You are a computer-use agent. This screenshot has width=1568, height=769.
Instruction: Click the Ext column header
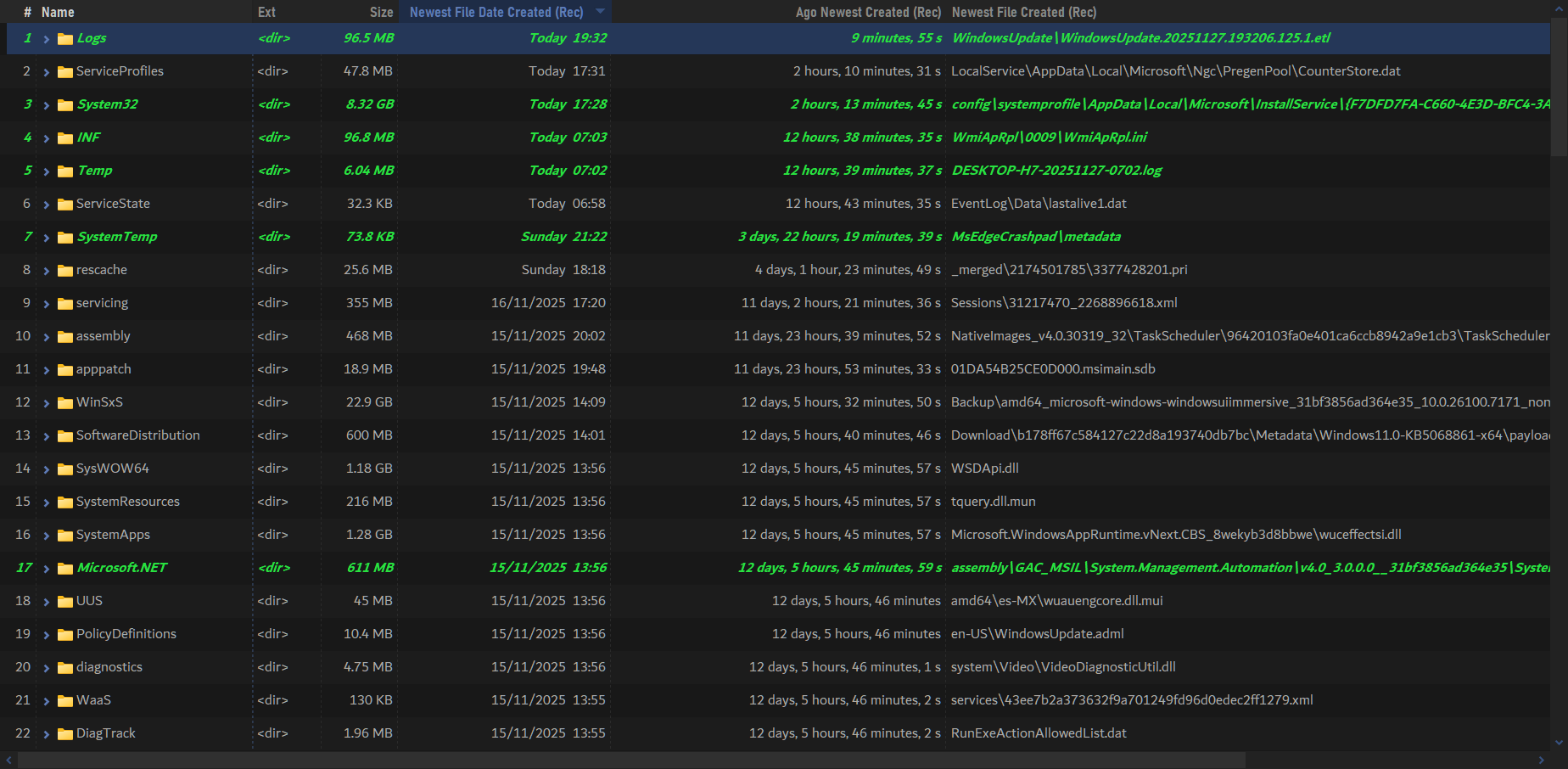[266, 12]
